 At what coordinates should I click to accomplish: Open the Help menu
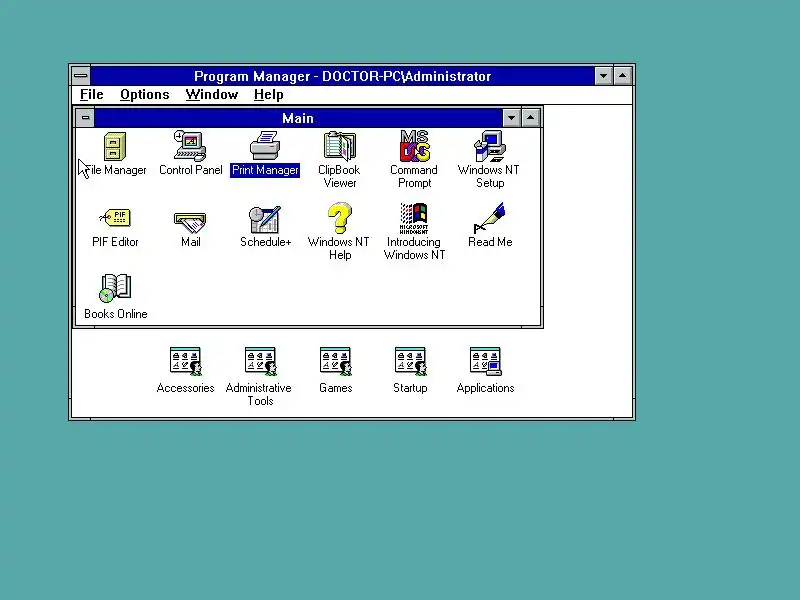[x=268, y=95]
